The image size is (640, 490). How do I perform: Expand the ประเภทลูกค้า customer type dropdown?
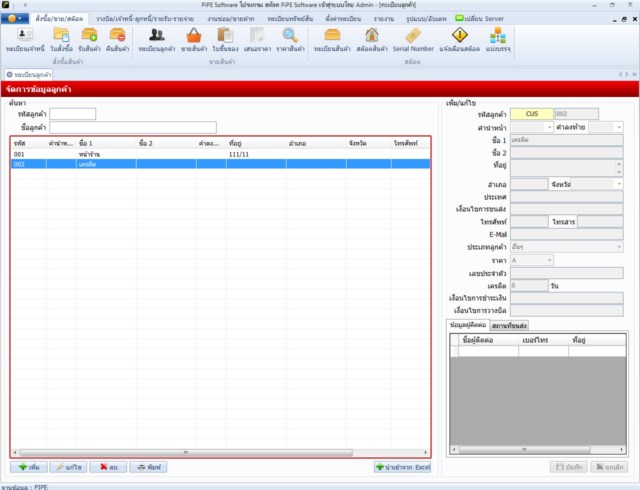(x=619, y=247)
